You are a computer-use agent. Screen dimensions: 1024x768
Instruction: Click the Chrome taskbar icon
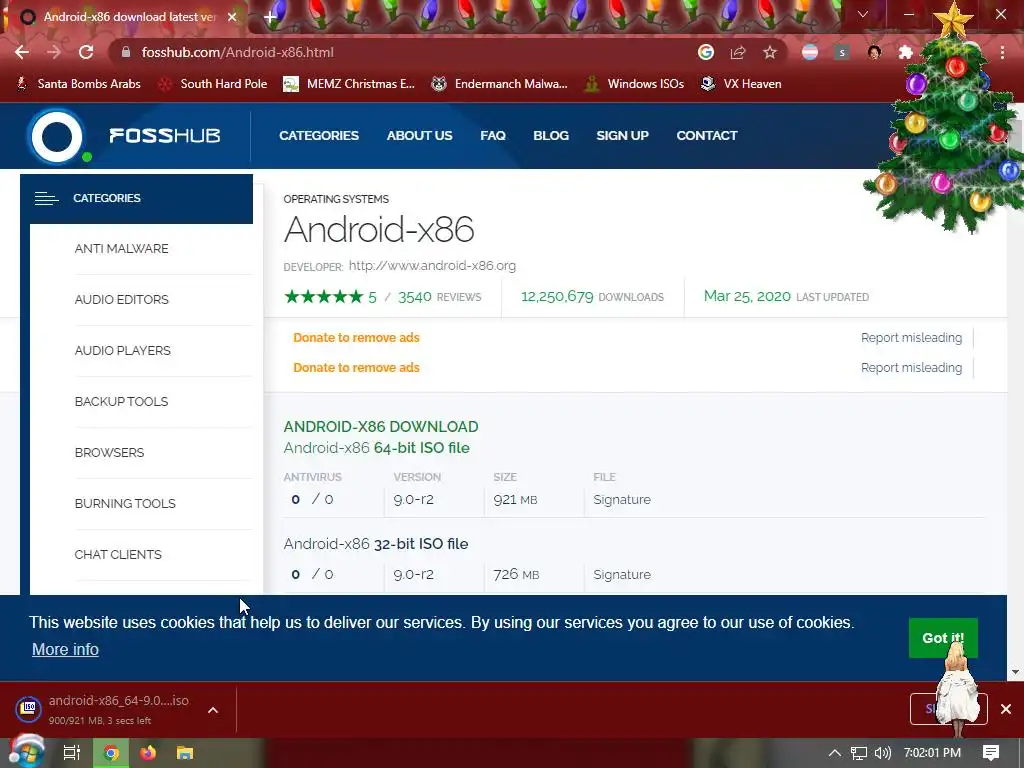pyautogui.click(x=111, y=753)
